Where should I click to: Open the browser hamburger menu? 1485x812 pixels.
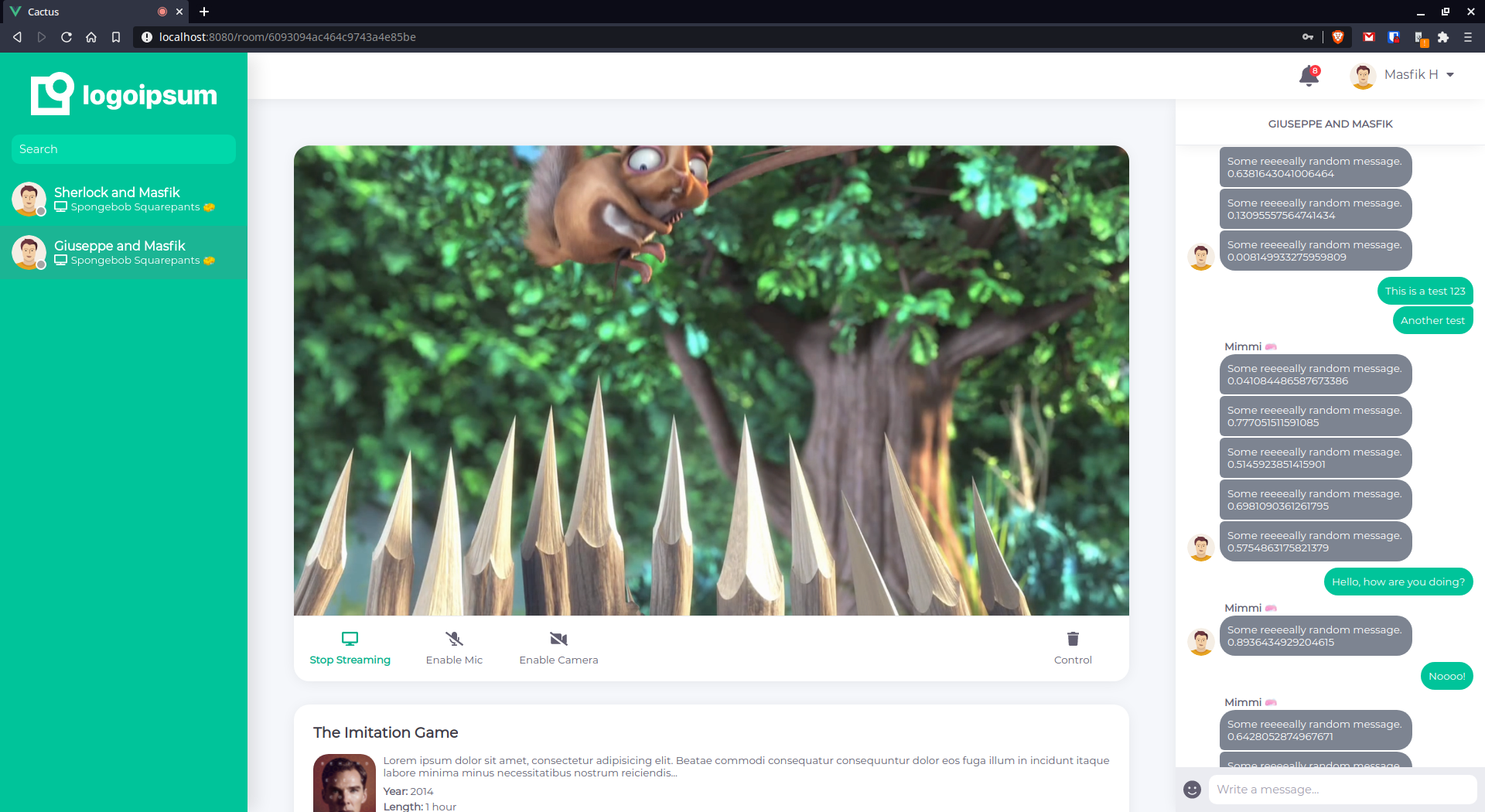(x=1468, y=36)
